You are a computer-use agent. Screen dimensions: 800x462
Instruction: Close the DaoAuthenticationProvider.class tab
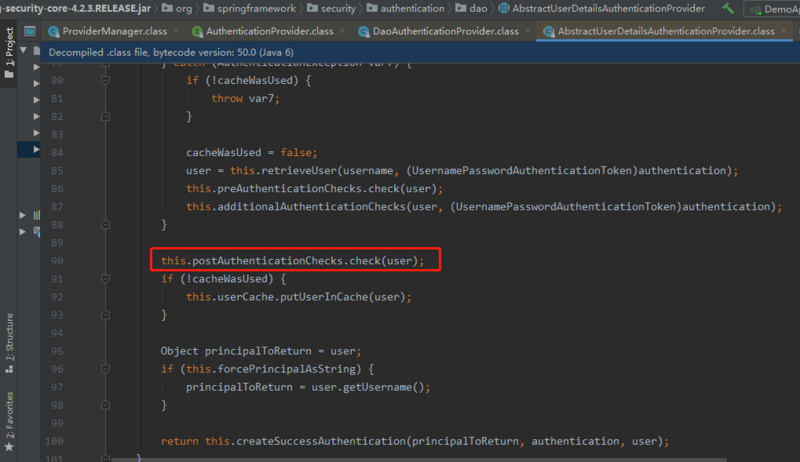pos(527,31)
